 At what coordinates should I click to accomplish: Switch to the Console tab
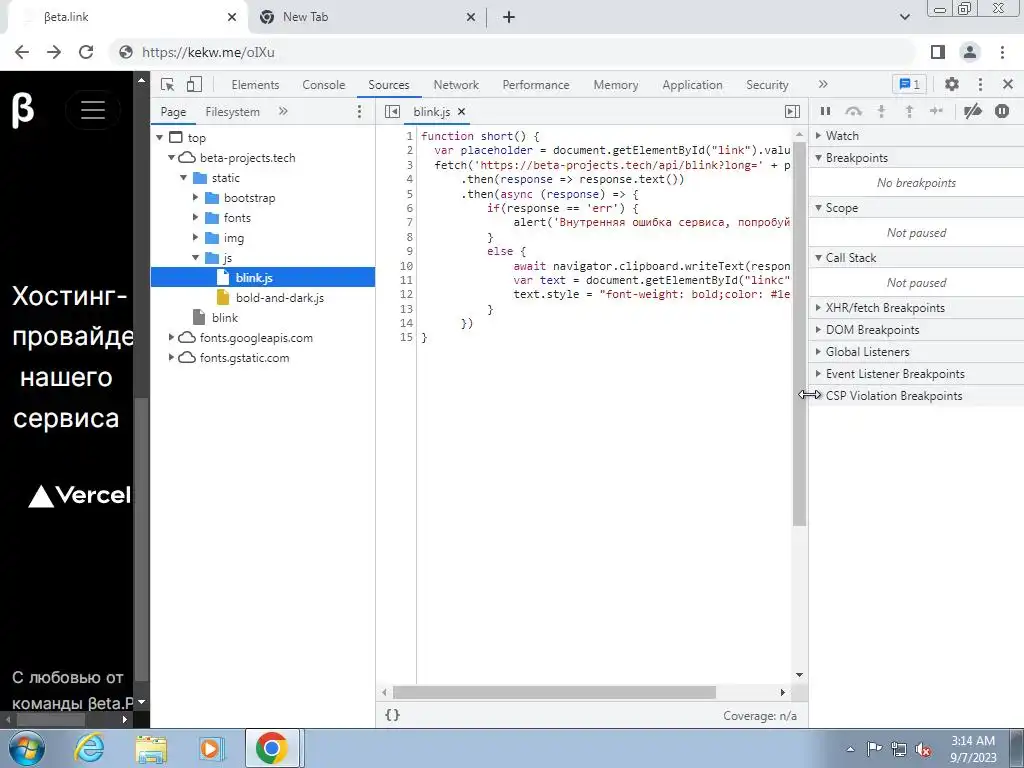pyautogui.click(x=323, y=85)
